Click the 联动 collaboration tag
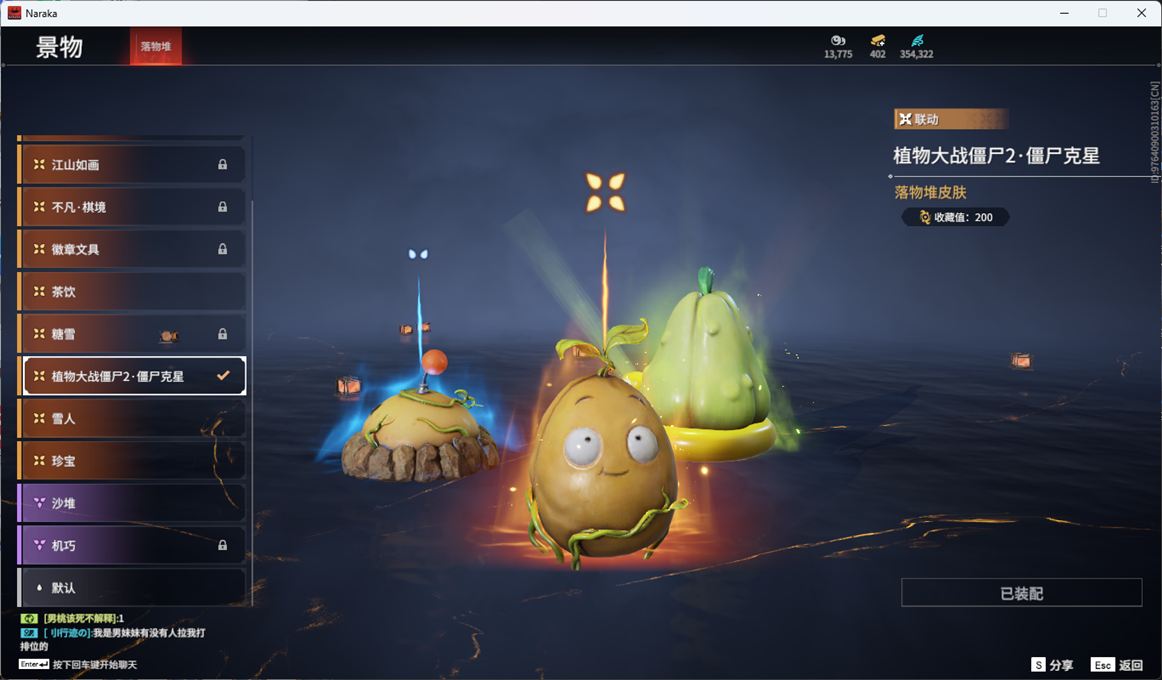1162x680 pixels. click(951, 119)
